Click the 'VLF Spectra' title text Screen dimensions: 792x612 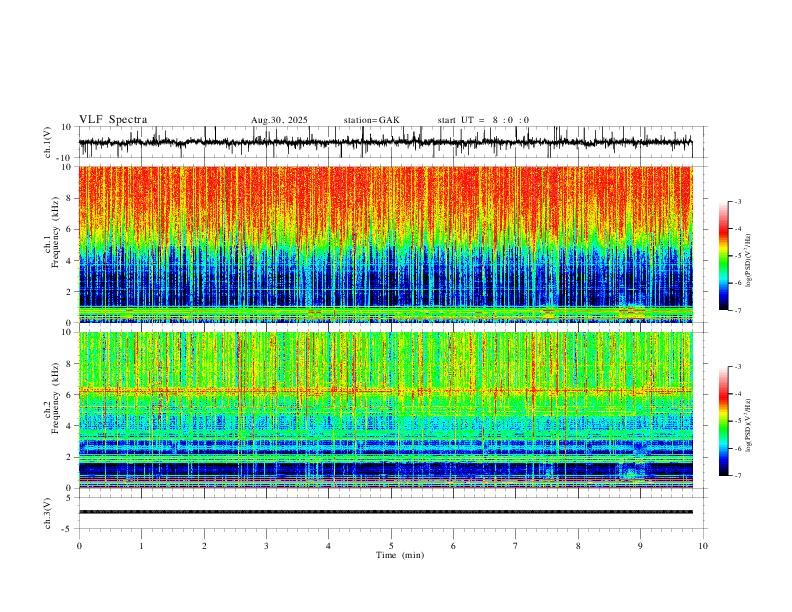113,120
